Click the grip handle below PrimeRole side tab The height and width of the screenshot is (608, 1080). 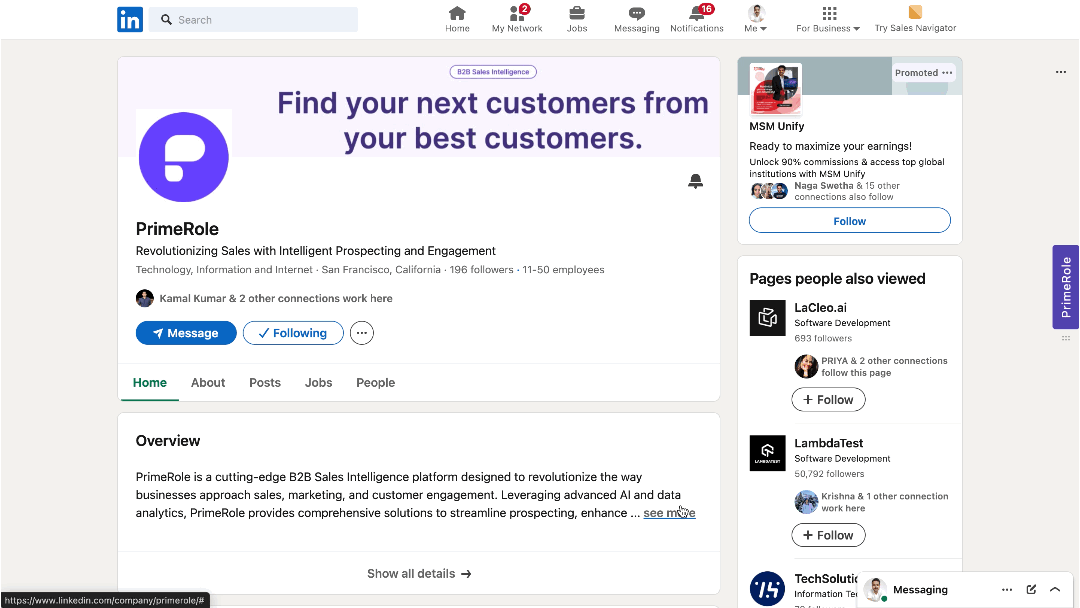coord(1066,338)
